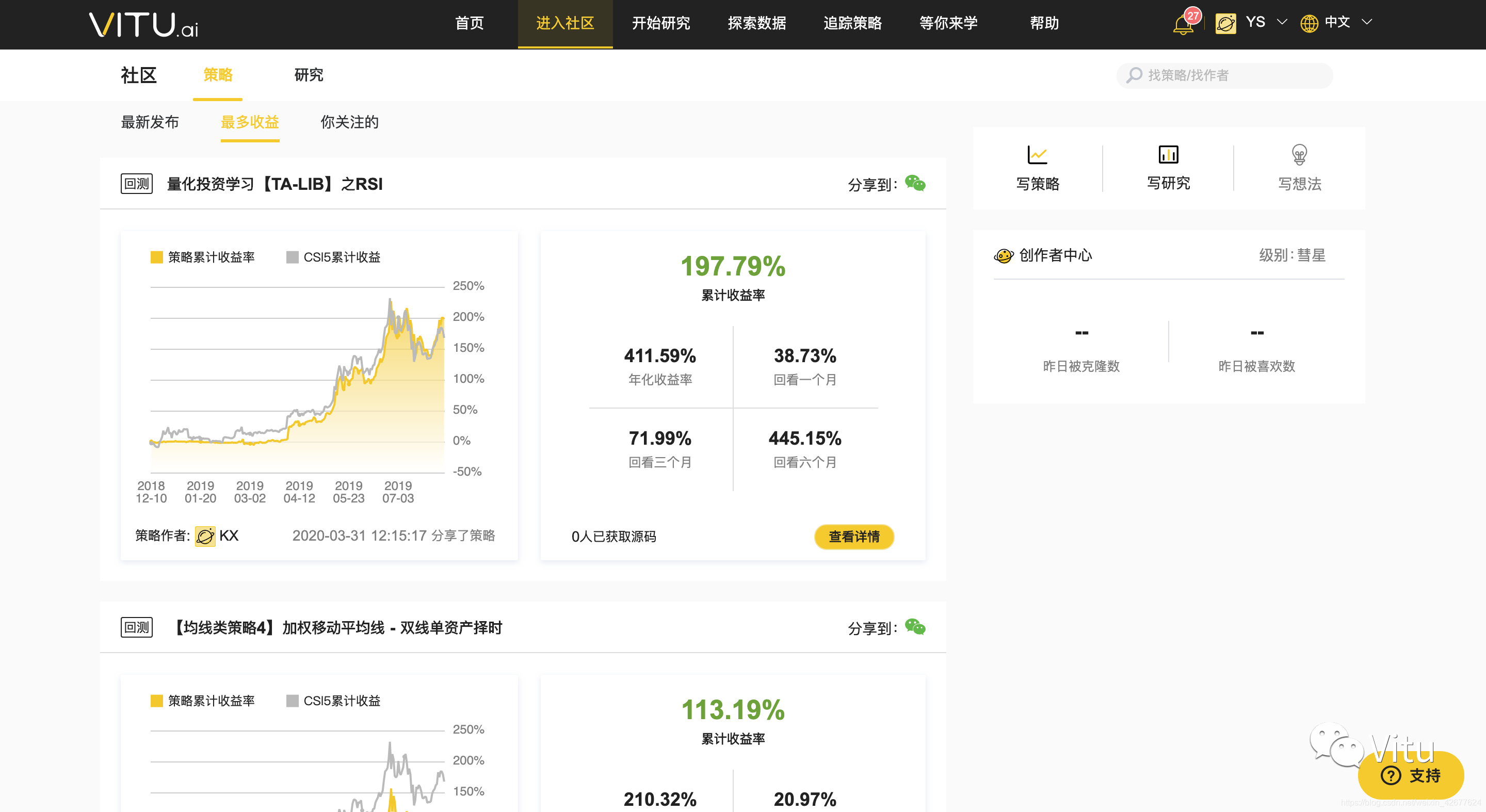Open the notification bell with 27 alerts
The width and height of the screenshot is (1486, 812).
click(1184, 23)
